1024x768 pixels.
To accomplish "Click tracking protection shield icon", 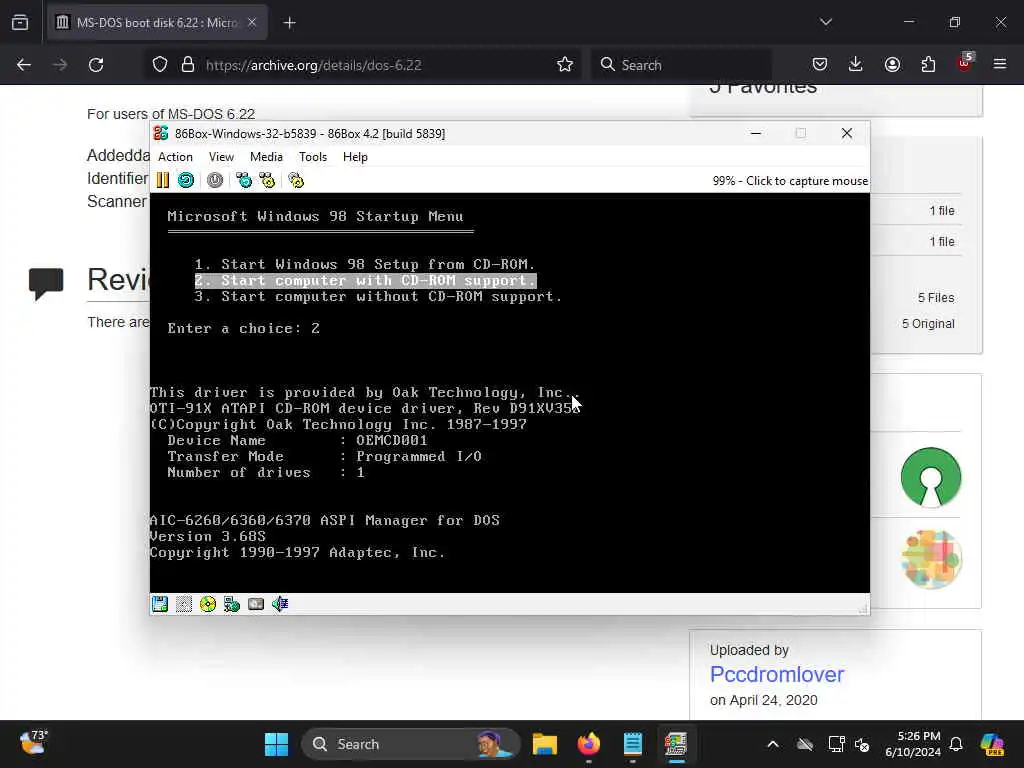I will coord(160,65).
